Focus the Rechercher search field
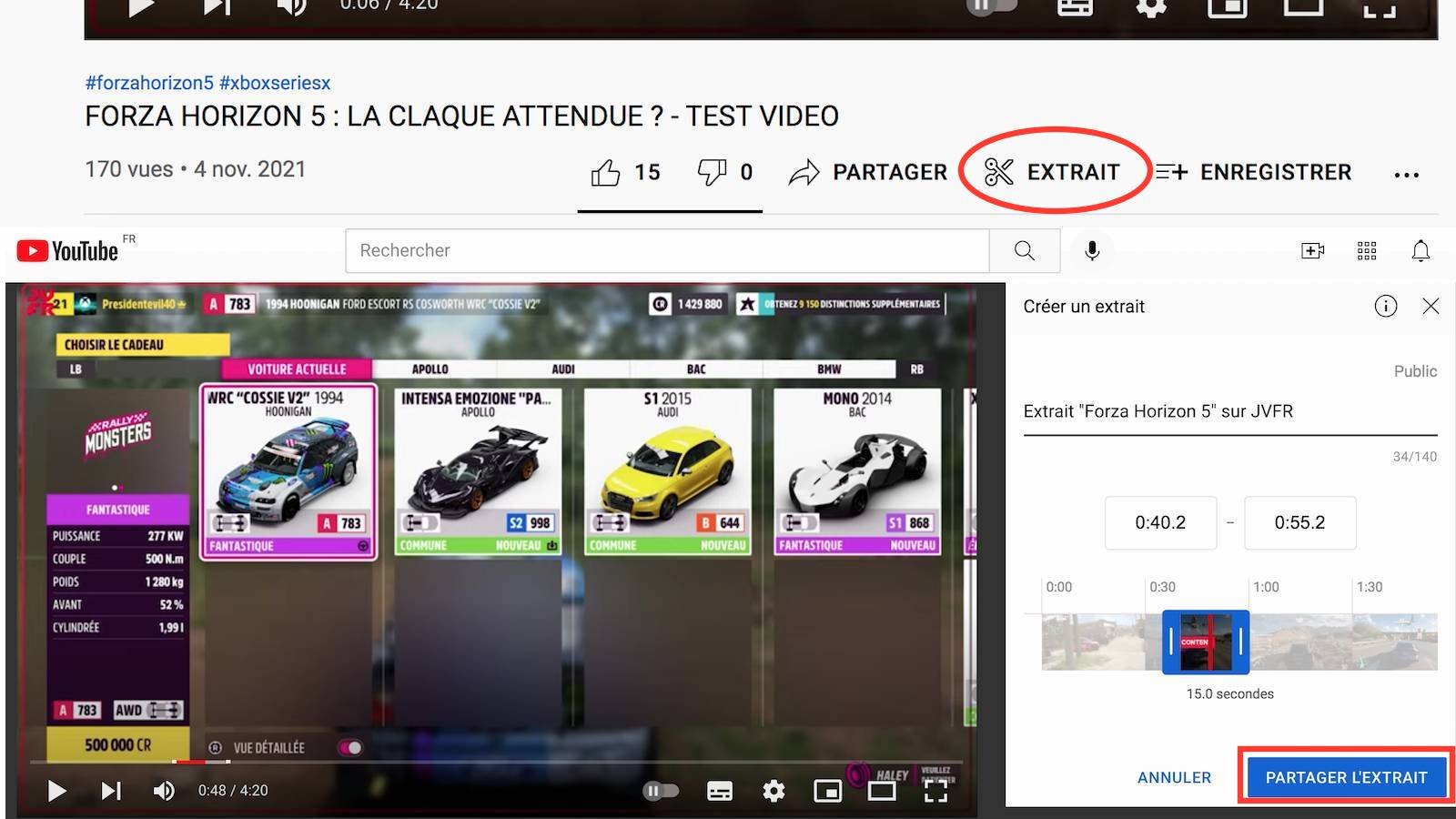The width and height of the screenshot is (1456, 819). [x=667, y=250]
